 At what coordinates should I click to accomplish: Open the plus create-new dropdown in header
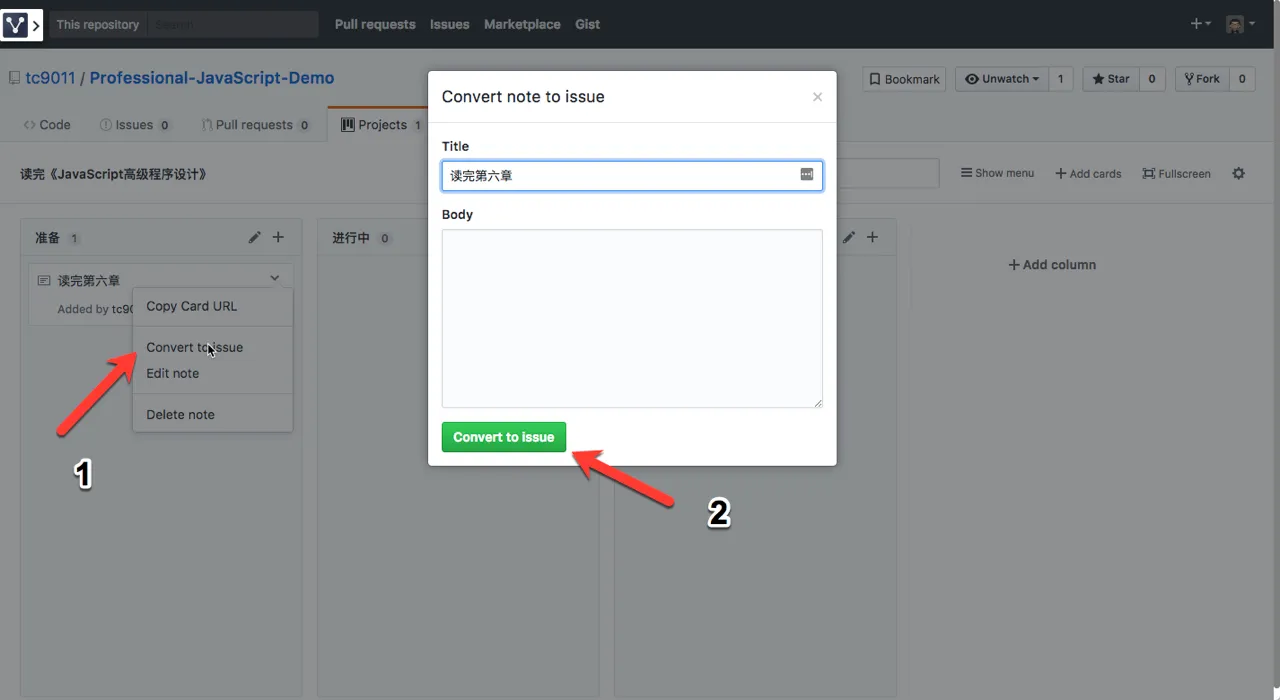[x=1200, y=24]
